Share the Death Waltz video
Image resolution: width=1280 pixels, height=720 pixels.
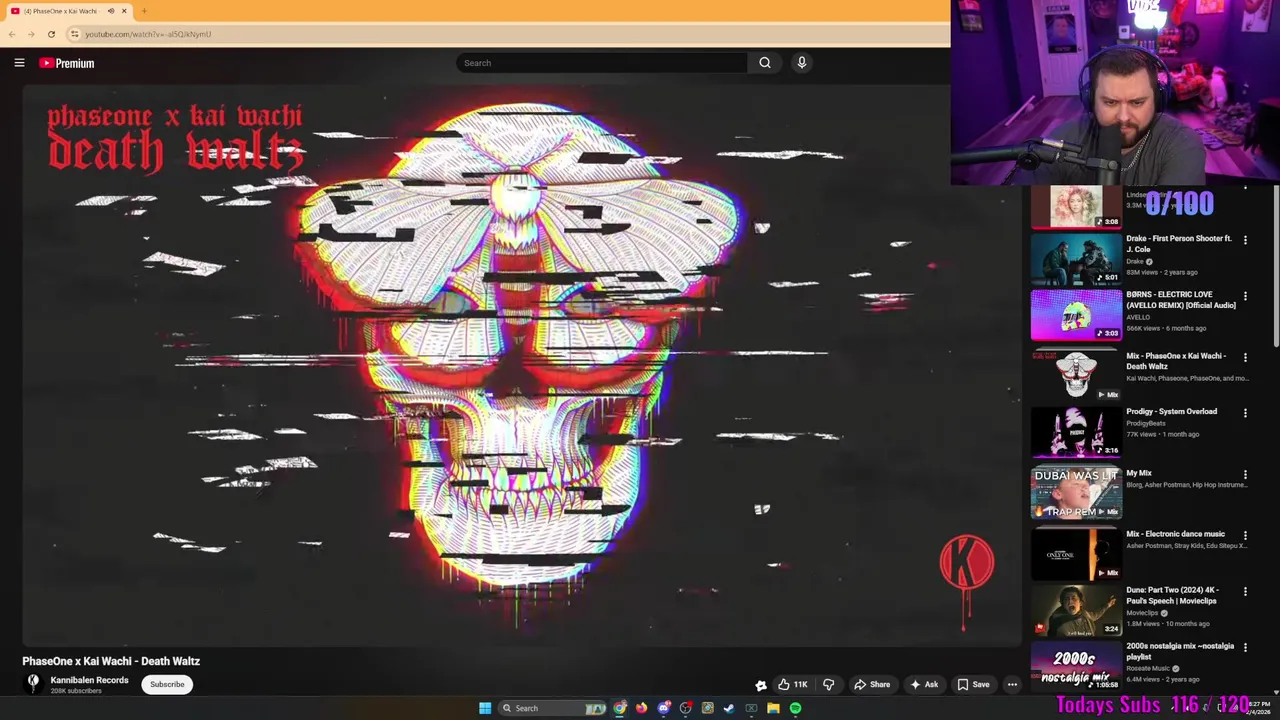871,685
